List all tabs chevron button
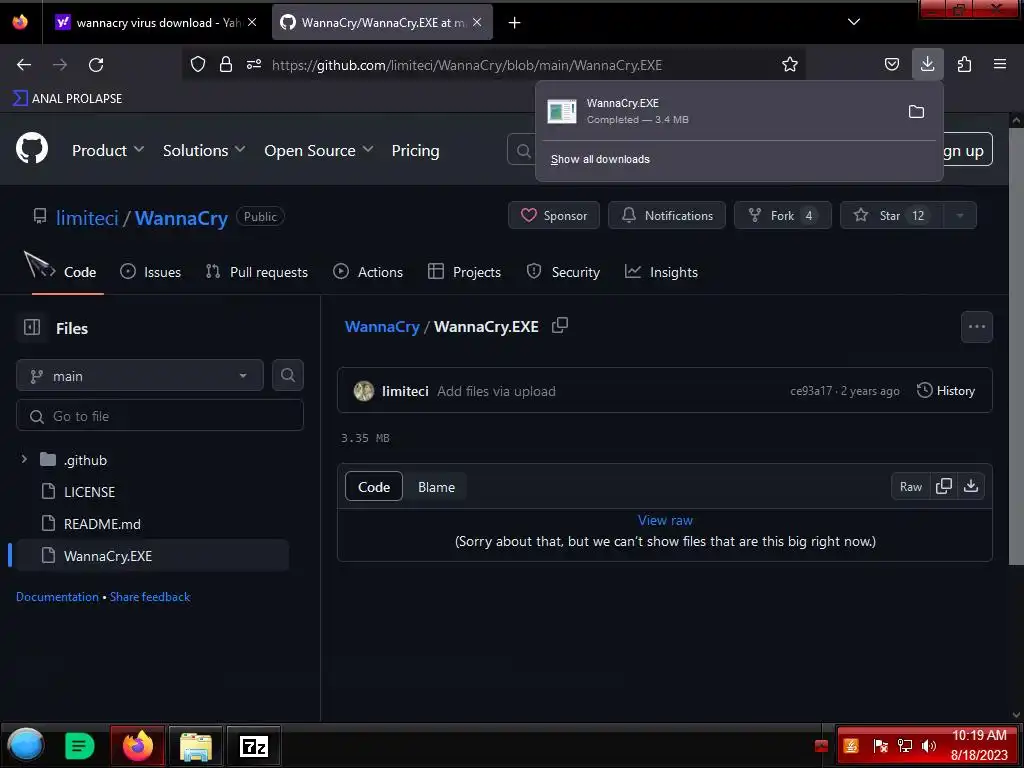 pyautogui.click(x=854, y=22)
